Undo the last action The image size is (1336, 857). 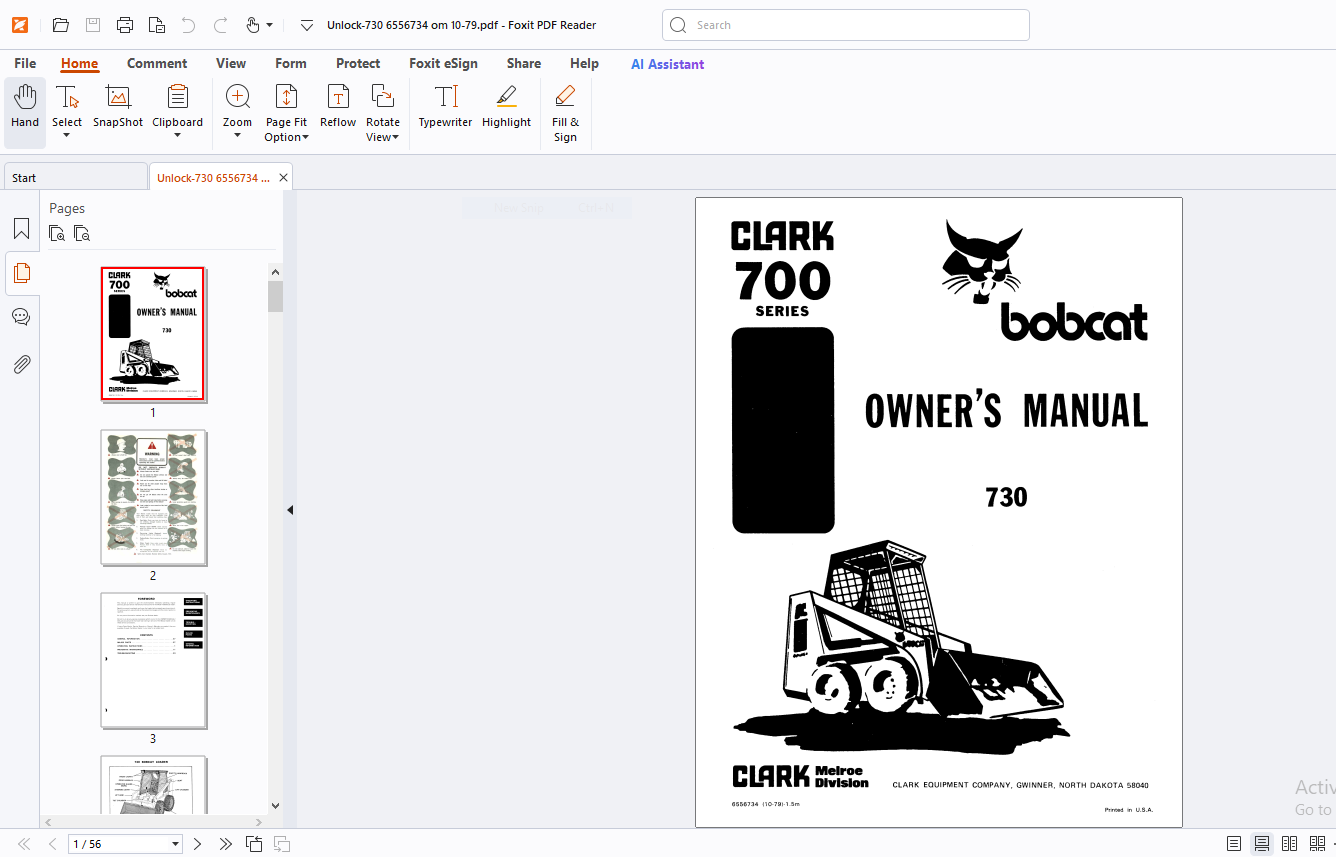click(x=188, y=25)
